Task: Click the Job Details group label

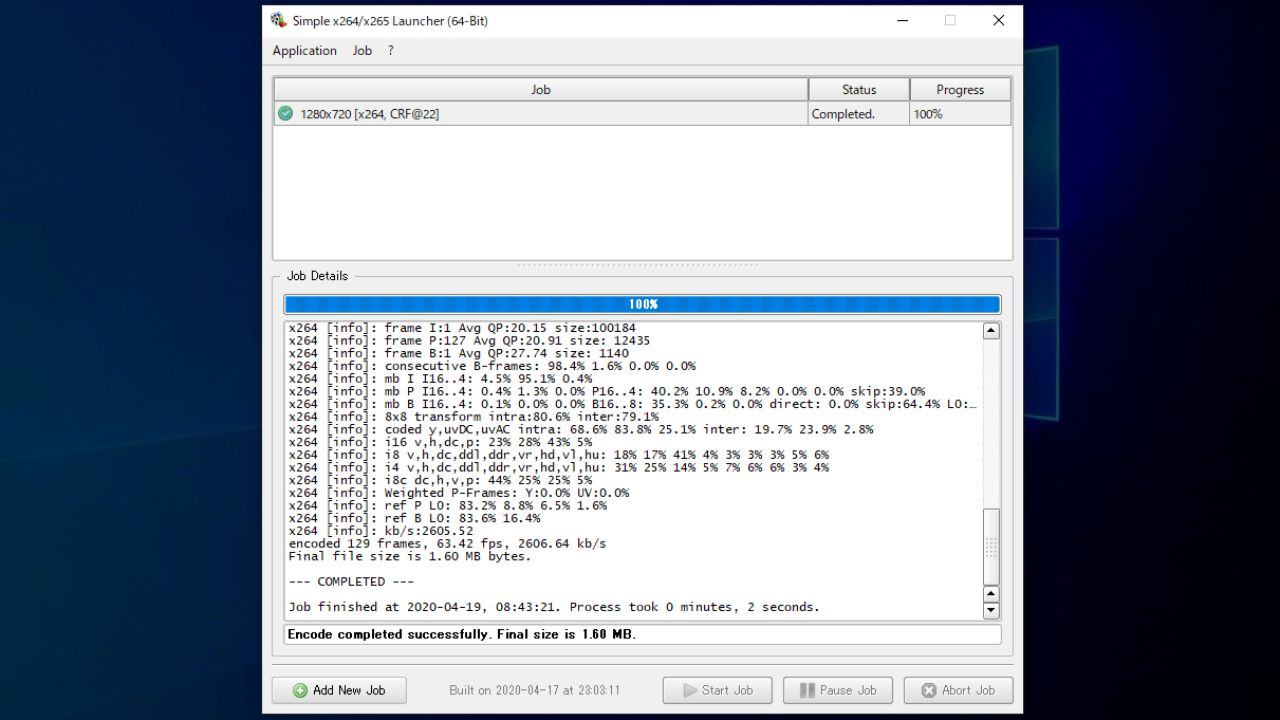Action: pos(317,276)
